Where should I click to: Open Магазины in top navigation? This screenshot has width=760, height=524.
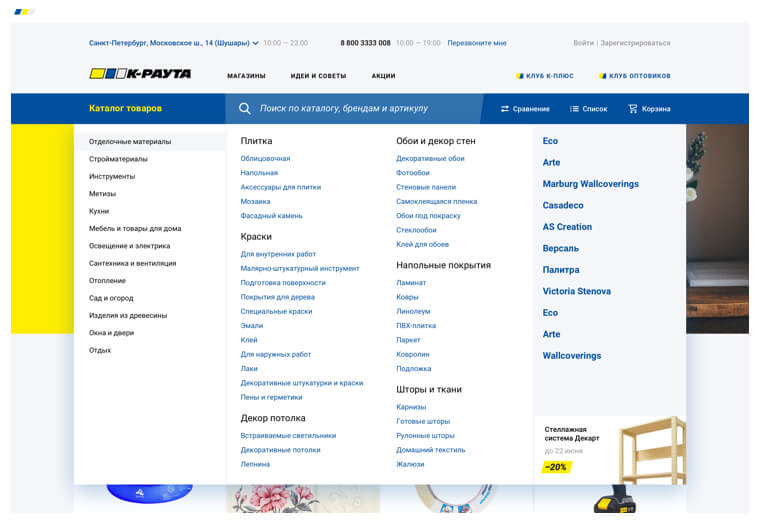click(246, 76)
